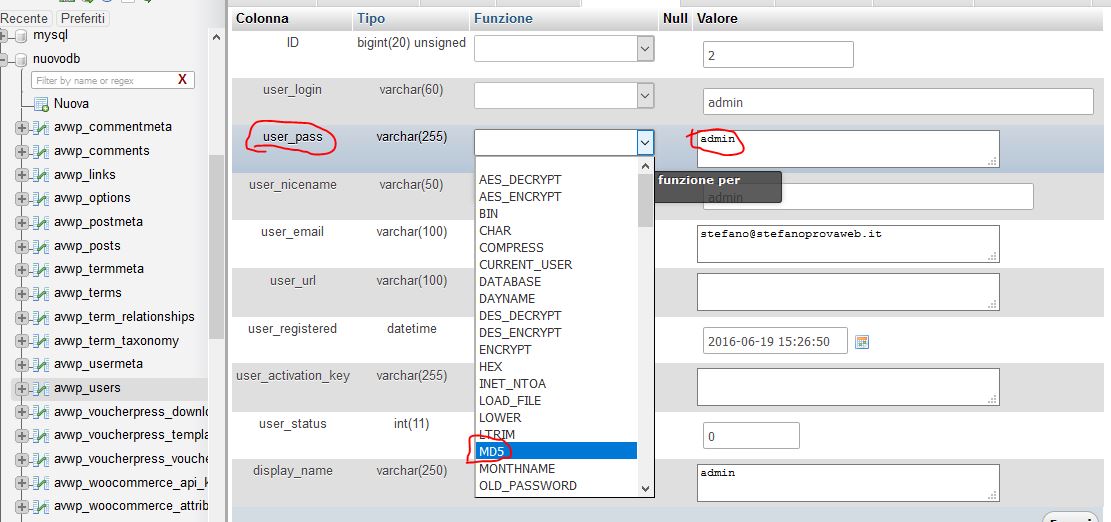1111x522 pixels.
Task: Click the user_url value textarea
Action: [848, 292]
